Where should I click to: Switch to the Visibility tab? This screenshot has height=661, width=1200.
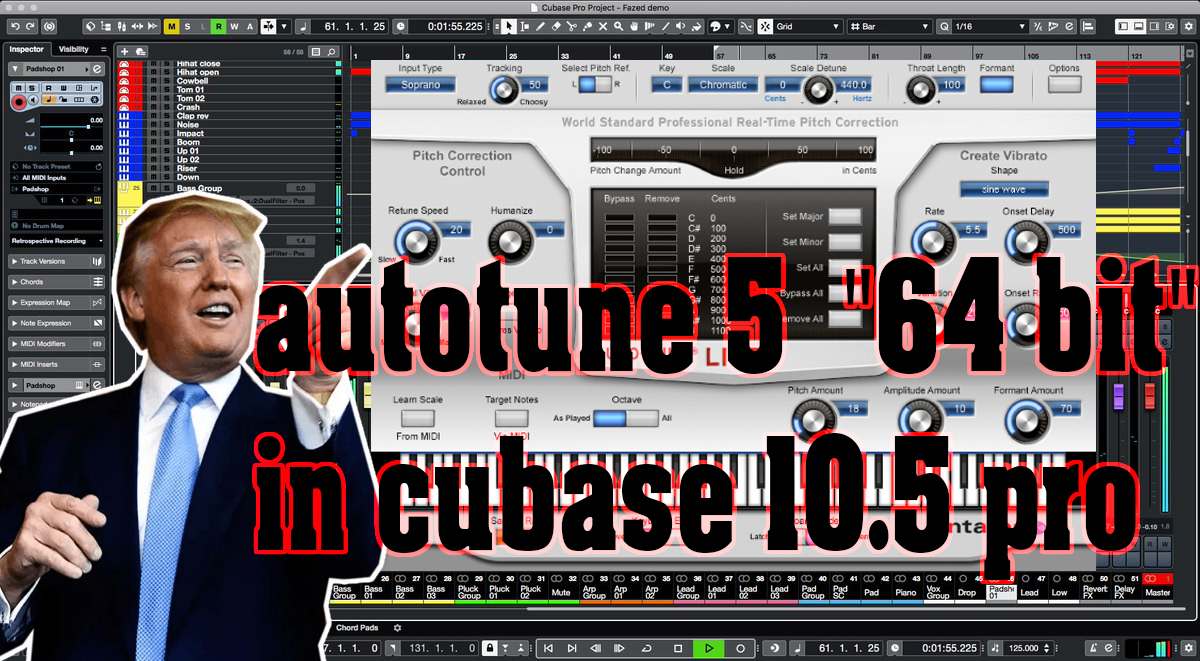point(73,49)
